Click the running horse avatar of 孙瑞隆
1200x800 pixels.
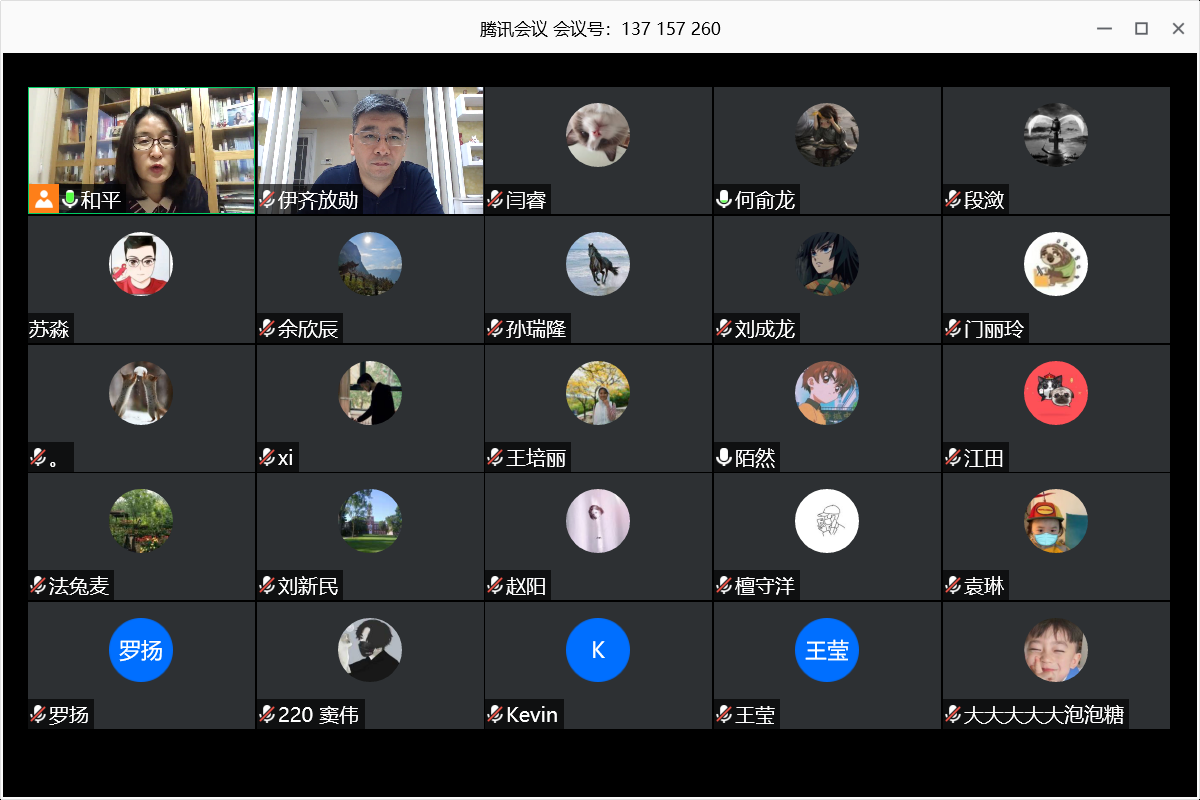pyautogui.click(x=598, y=264)
